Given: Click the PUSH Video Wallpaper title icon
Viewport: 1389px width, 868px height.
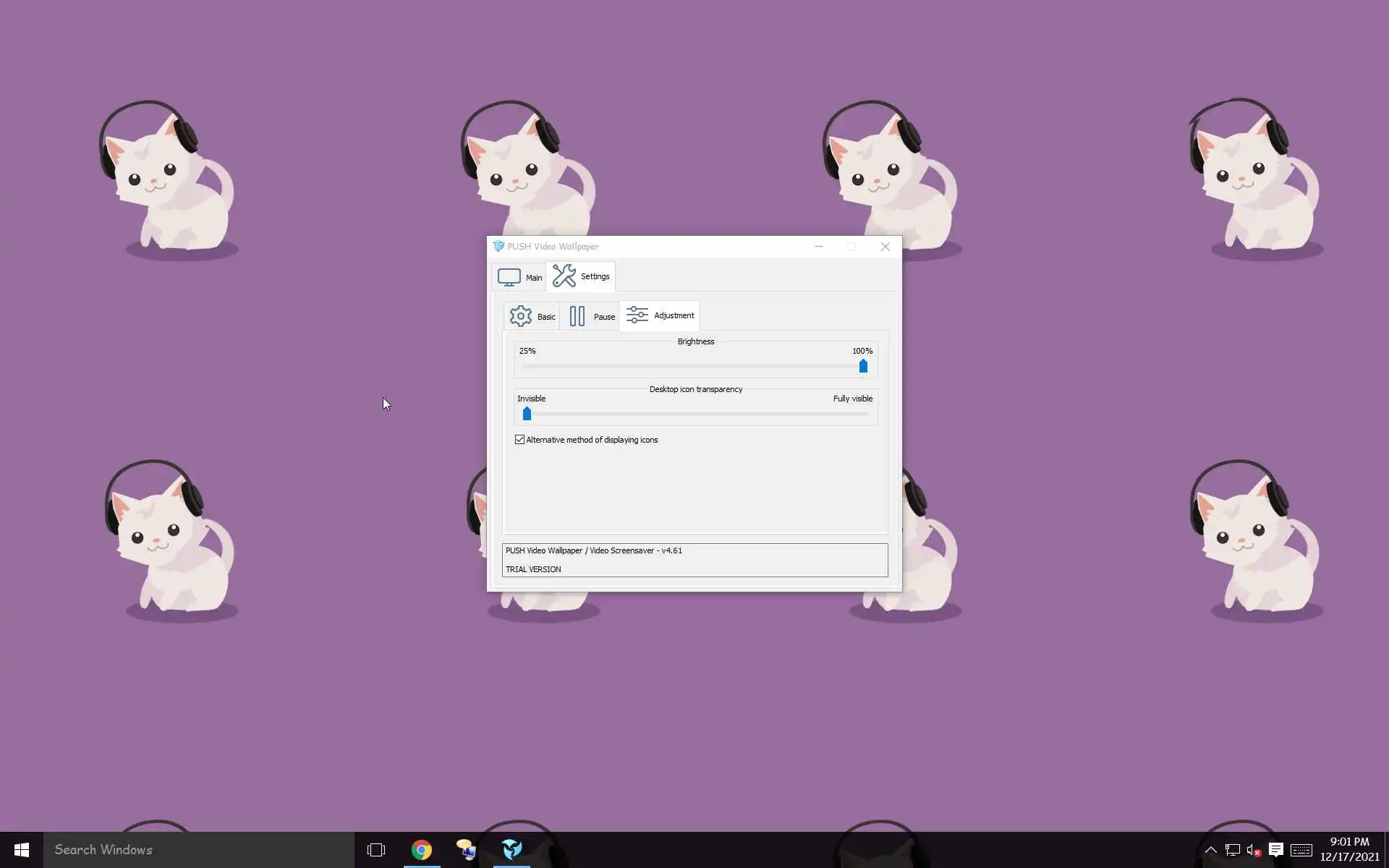Looking at the screenshot, I should [498, 247].
